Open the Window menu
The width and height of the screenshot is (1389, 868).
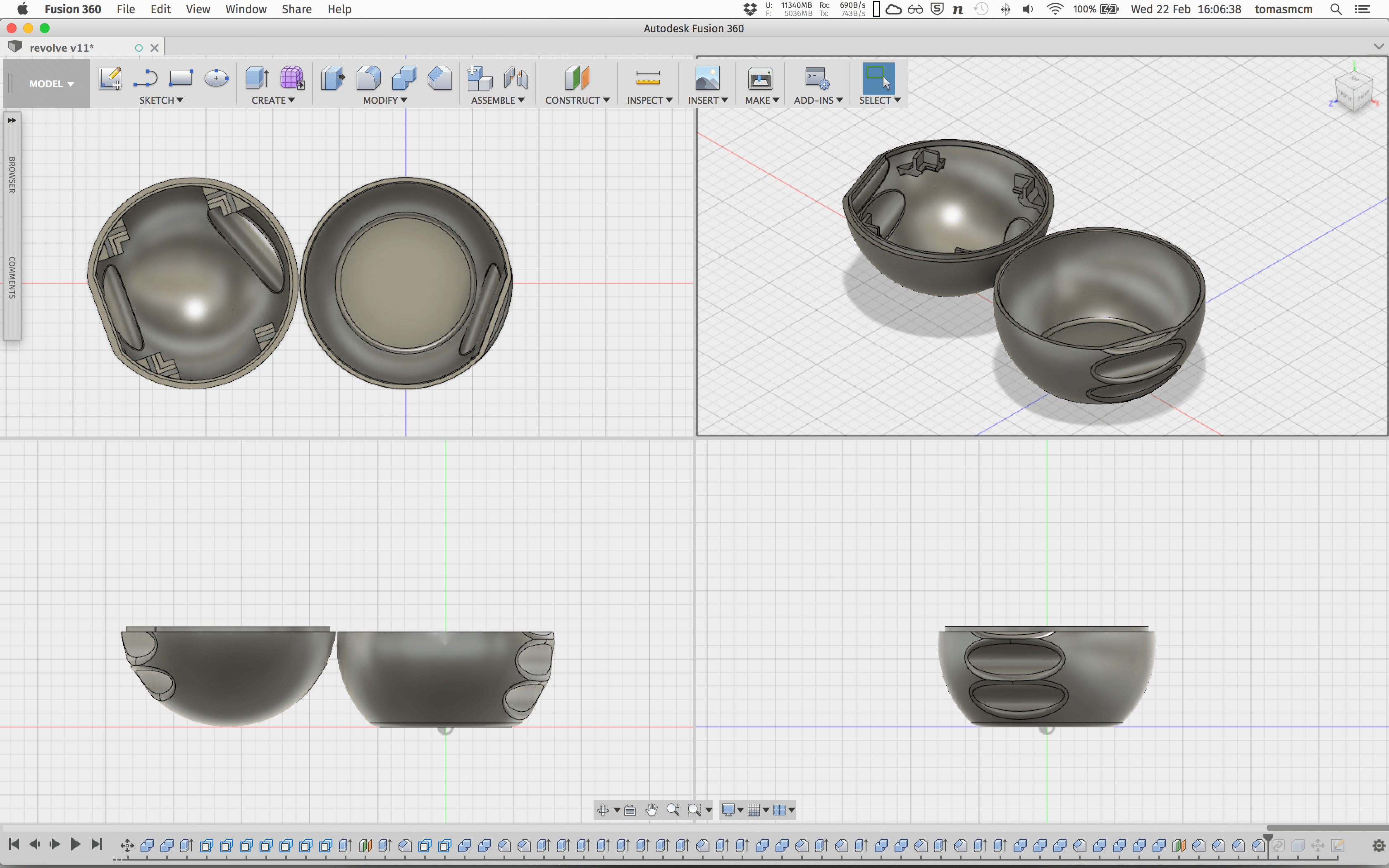tap(246, 9)
